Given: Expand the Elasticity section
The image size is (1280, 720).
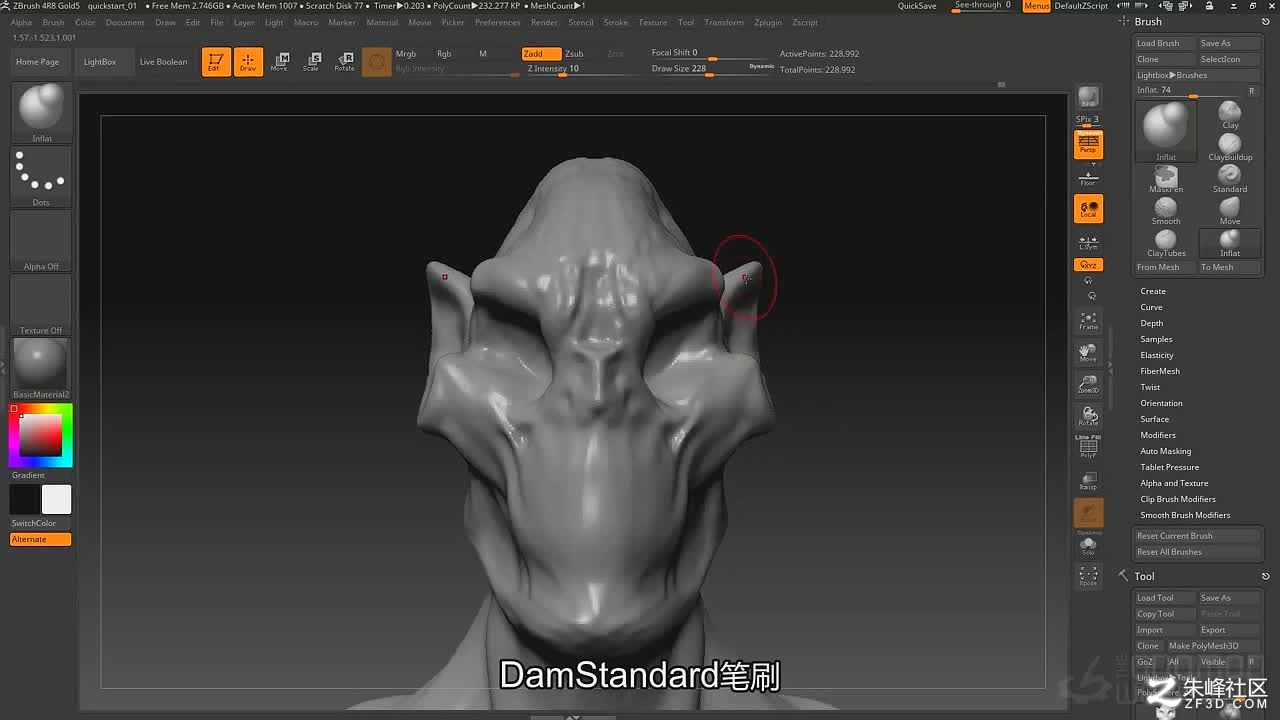Looking at the screenshot, I should 1157,355.
